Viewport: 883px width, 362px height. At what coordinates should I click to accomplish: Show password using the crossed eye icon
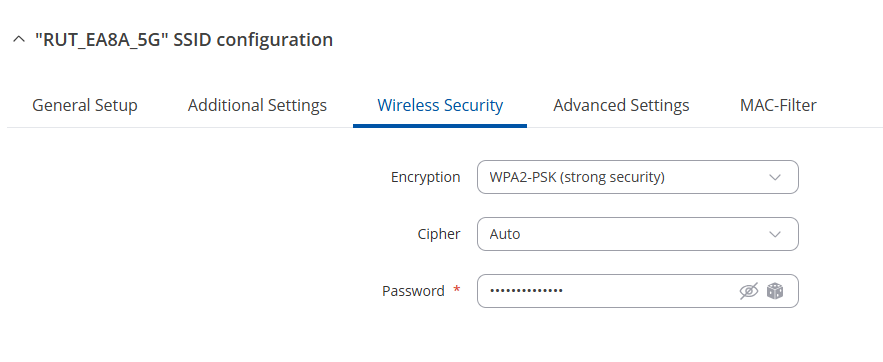pos(748,291)
